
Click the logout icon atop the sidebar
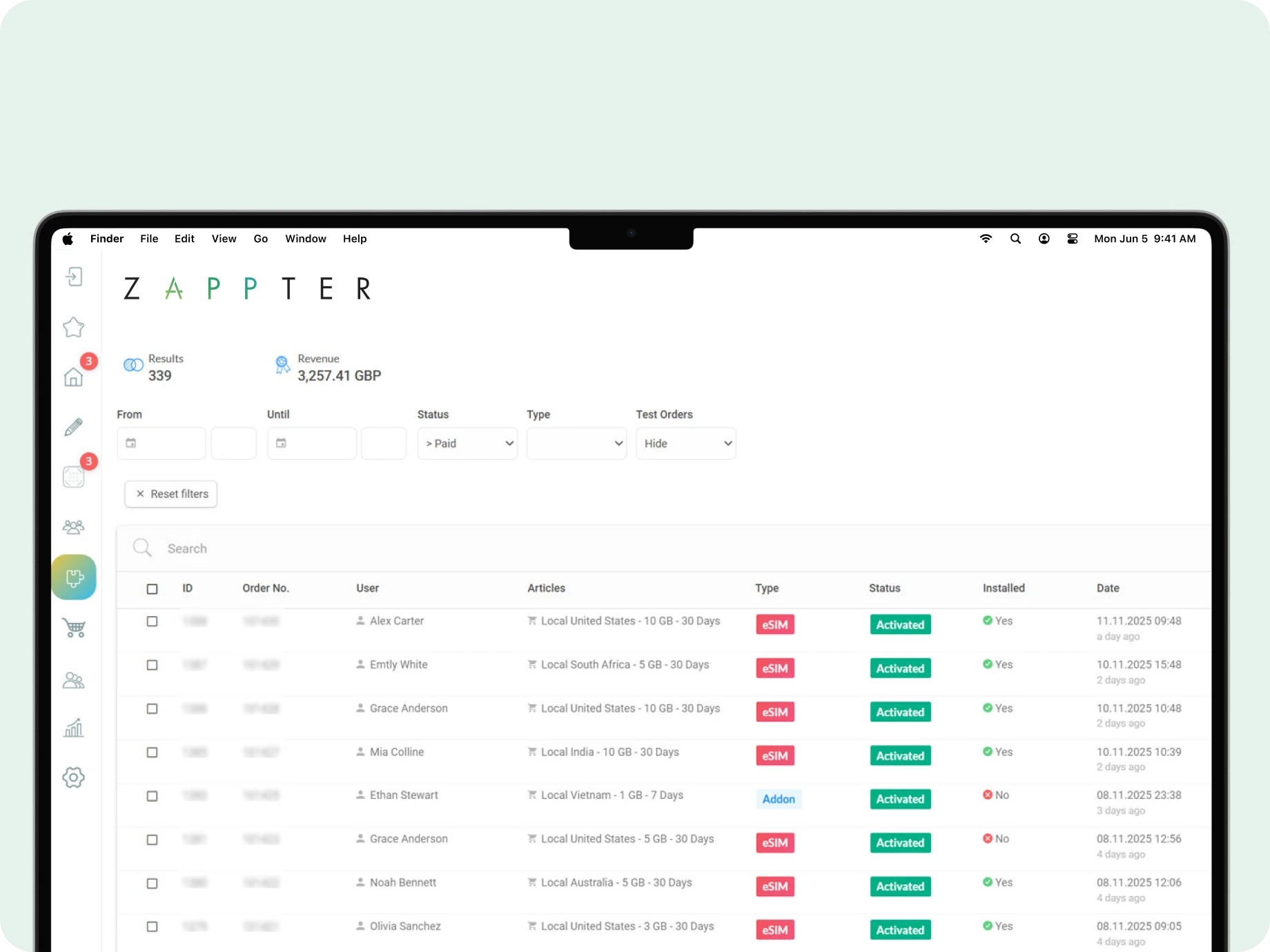click(x=74, y=277)
